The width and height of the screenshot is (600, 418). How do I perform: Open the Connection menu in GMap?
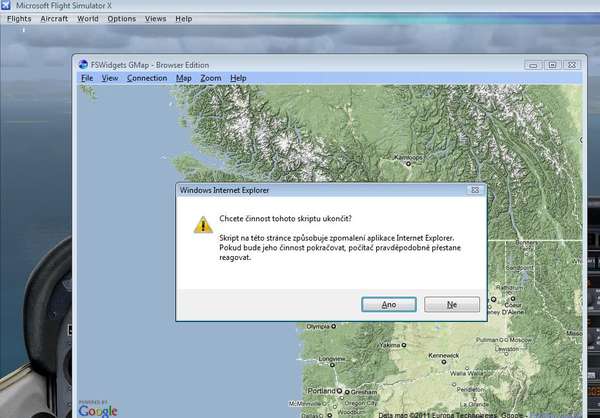[x=147, y=78]
